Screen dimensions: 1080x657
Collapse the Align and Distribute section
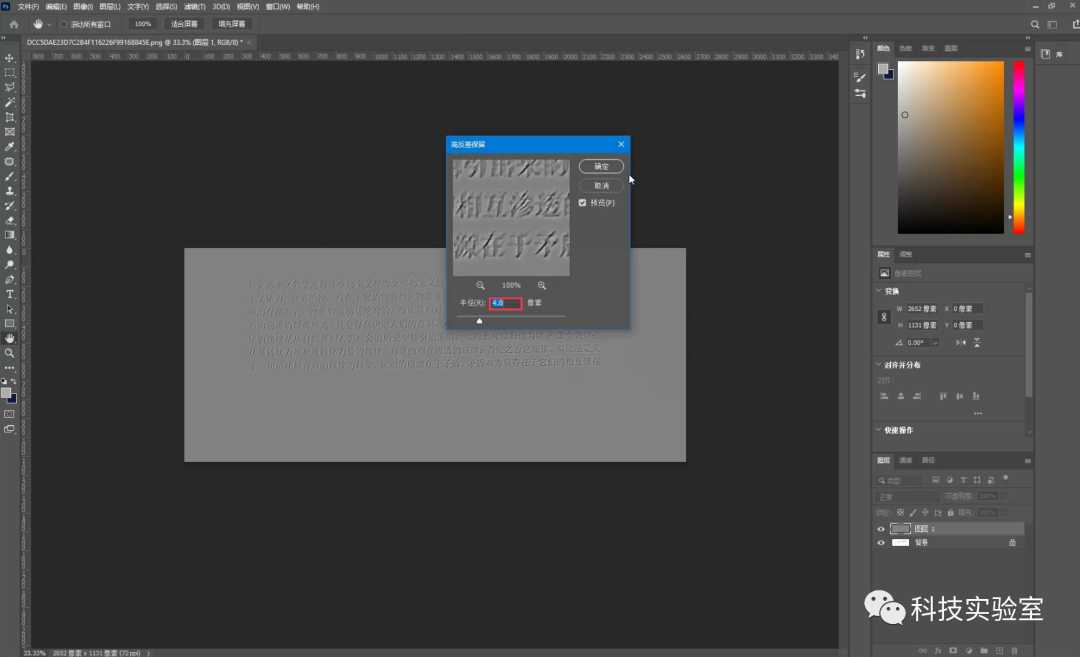tap(878, 365)
